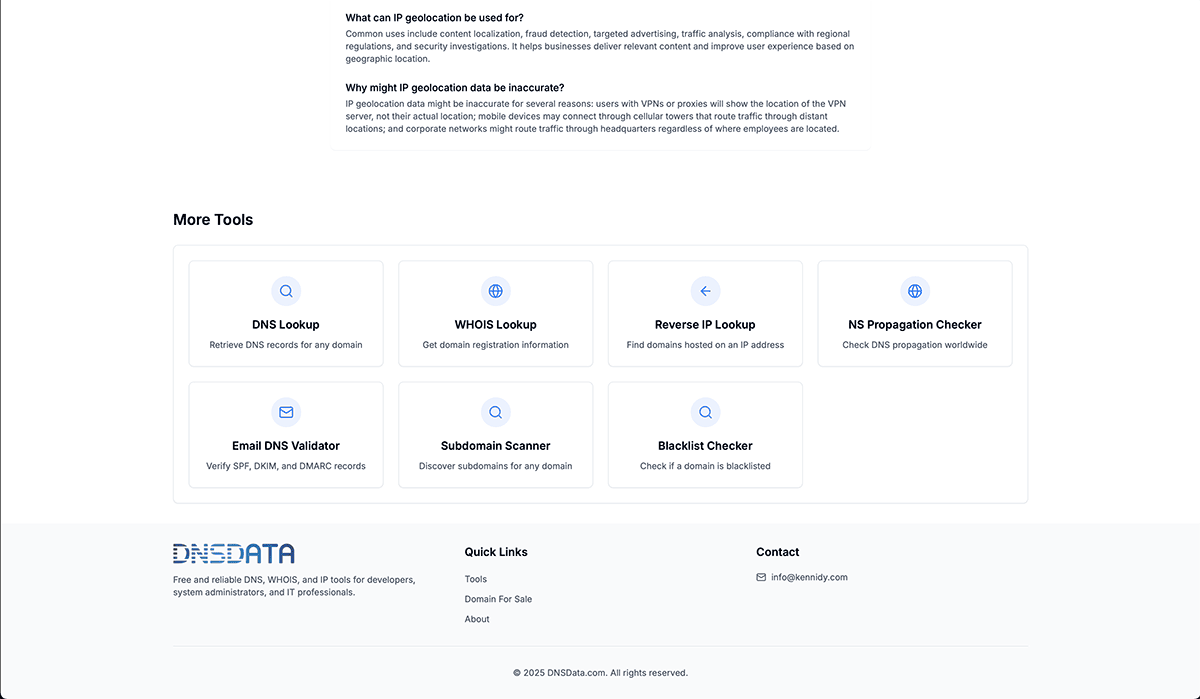Open the Tools quick link
The width and height of the screenshot is (1200, 699).
coord(476,579)
